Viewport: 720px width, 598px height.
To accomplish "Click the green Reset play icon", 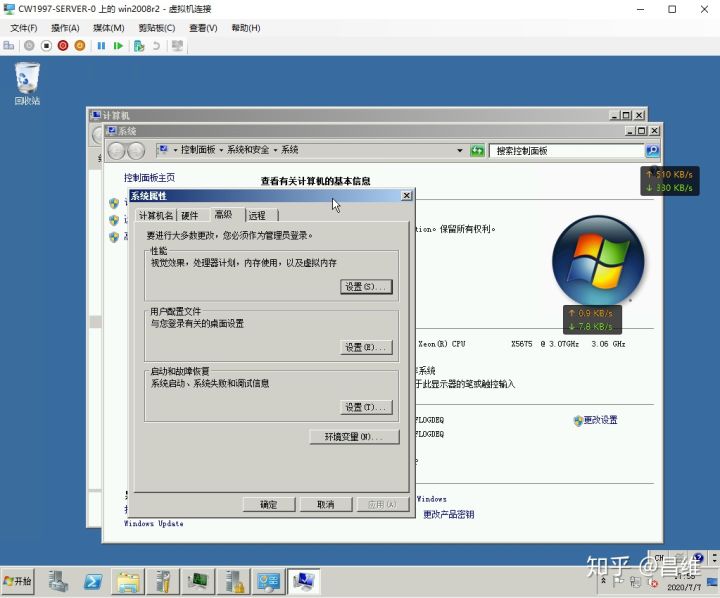I will pos(118,45).
